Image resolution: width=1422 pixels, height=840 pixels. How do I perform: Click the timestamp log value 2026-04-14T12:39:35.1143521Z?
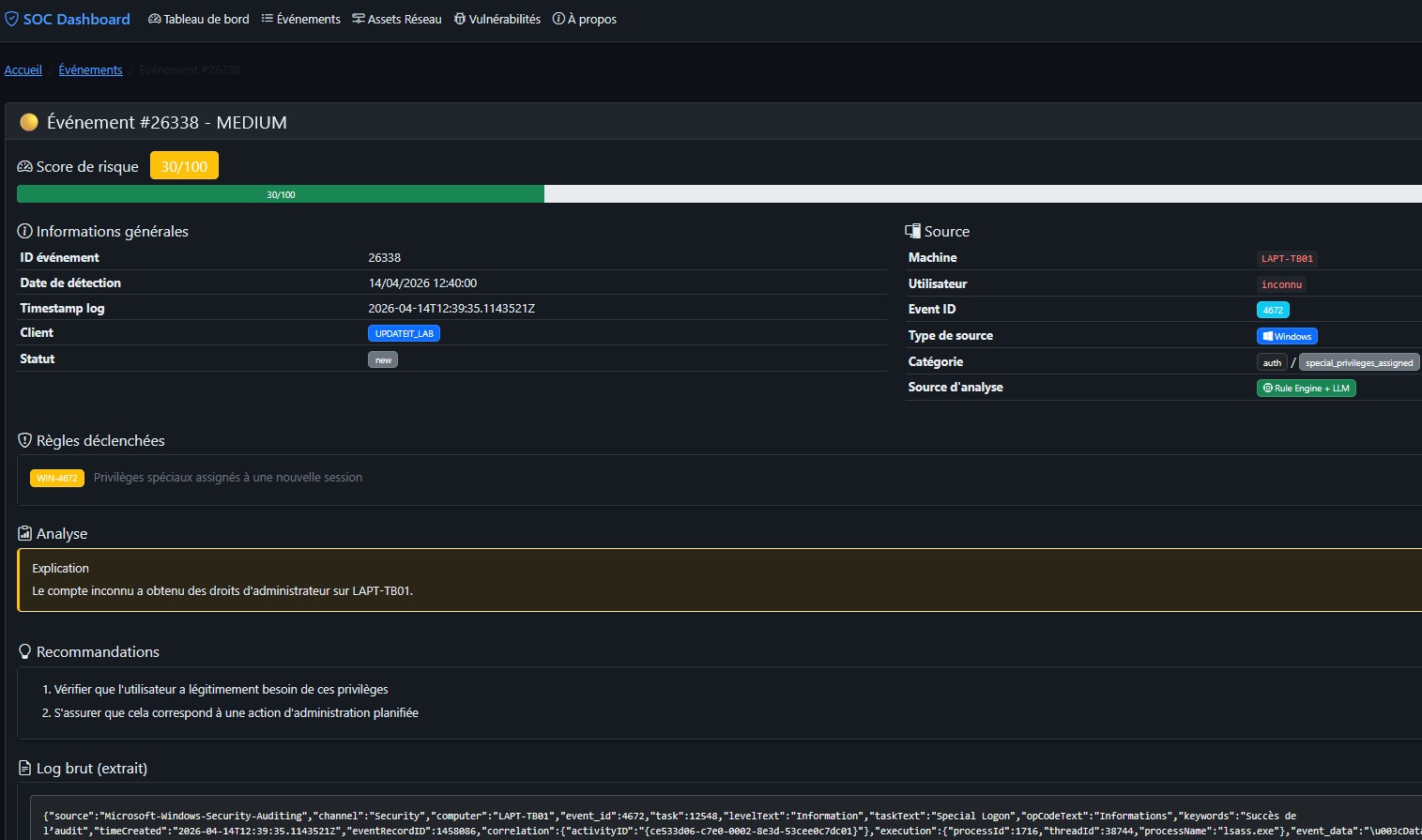[x=451, y=308]
